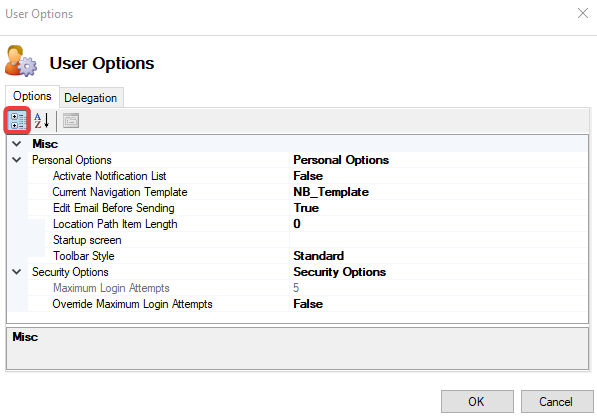597x420 pixels.
Task: Sort properties with the Alphabetical icon
Action: tap(42, 121)
